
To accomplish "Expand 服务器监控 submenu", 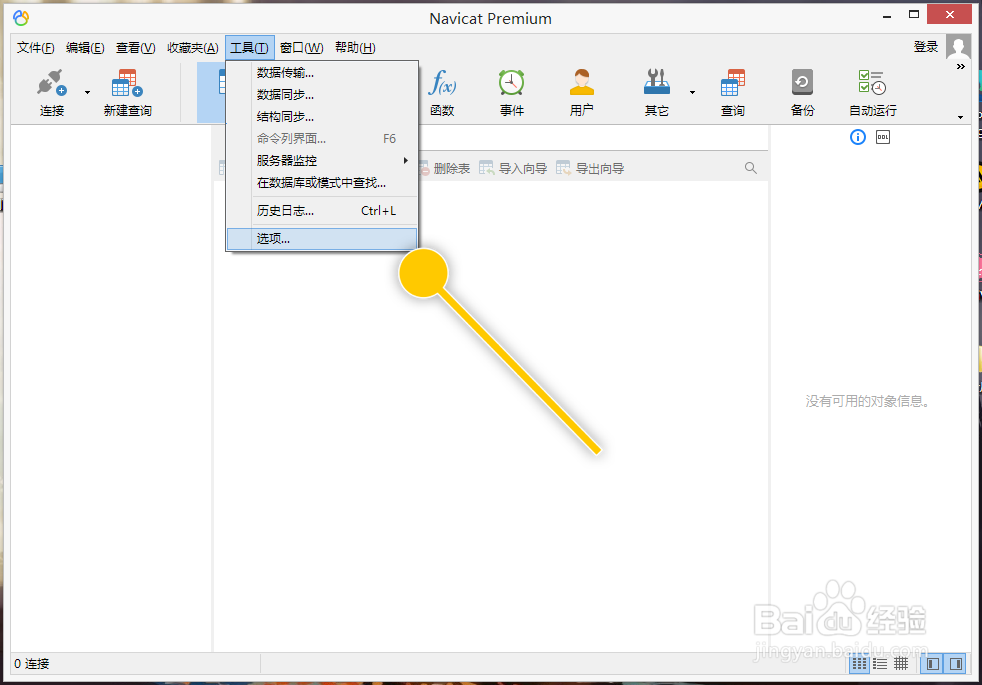I will 322,160.
